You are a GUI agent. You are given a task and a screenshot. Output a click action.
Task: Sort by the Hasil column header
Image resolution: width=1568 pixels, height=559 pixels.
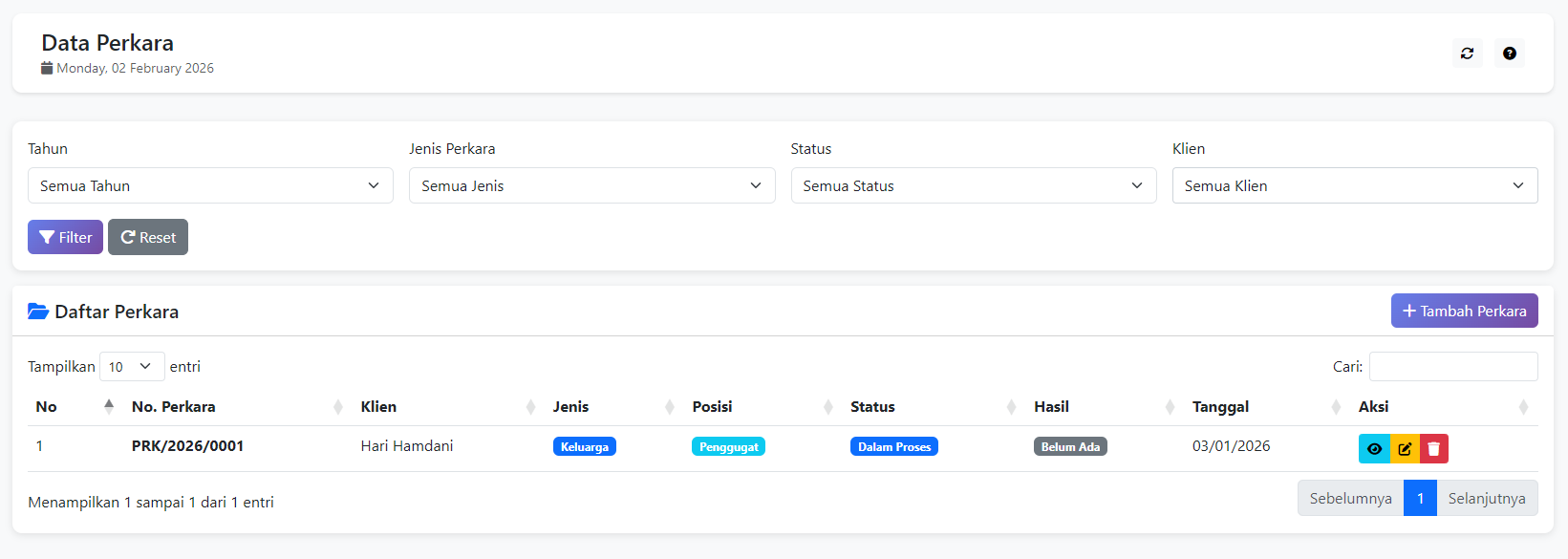point(1106,407)
